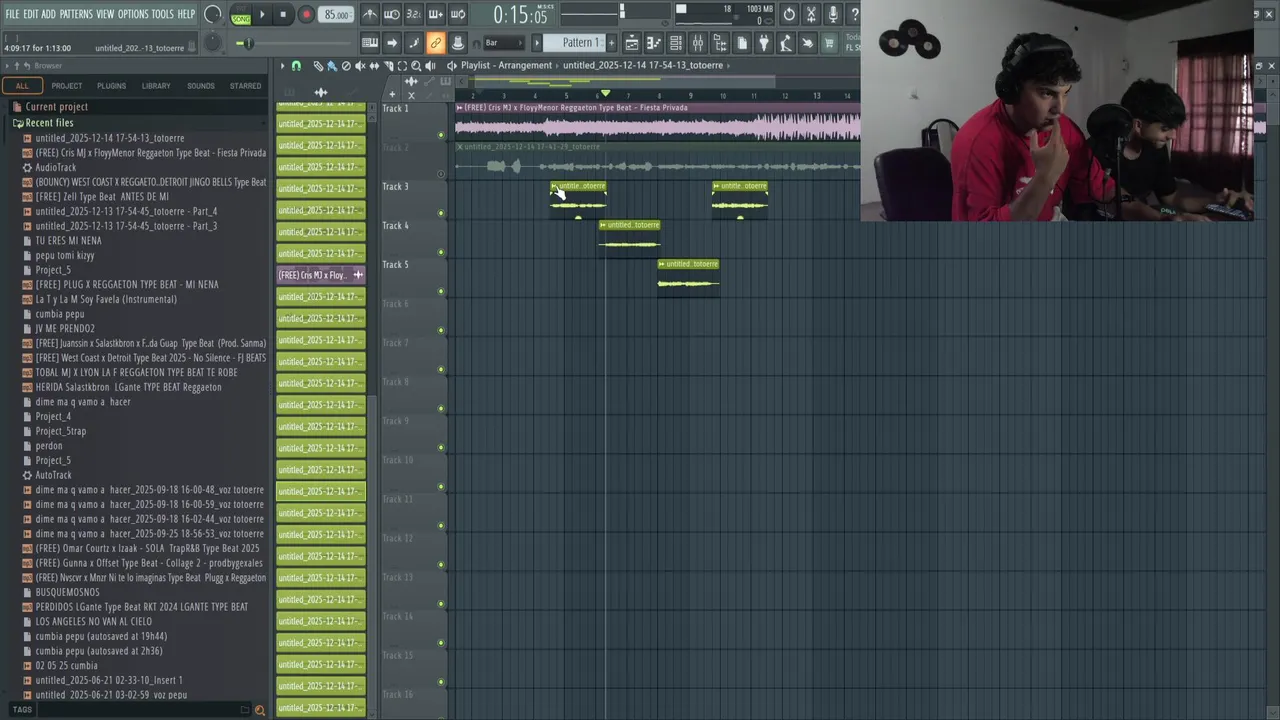Viewport: 1280px width, 720px height.
Task: Open the Channel rack icon
Action: [676, 43]
